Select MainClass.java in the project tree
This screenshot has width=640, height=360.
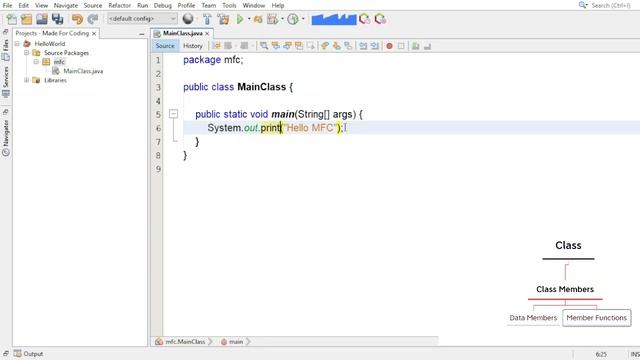click(83, 71)
